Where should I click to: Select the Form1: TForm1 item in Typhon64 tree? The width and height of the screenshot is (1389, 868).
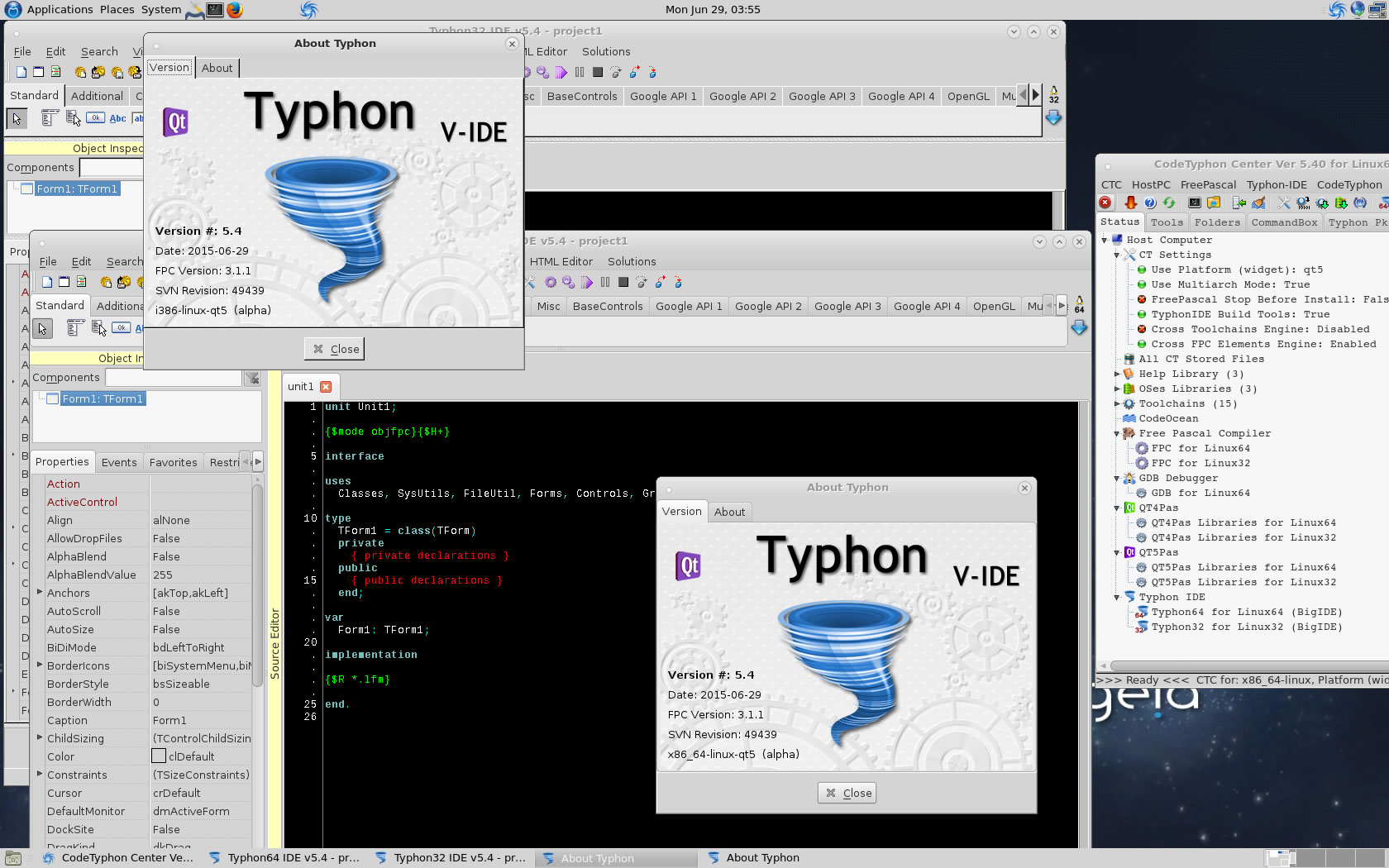(x=103, y=398)
